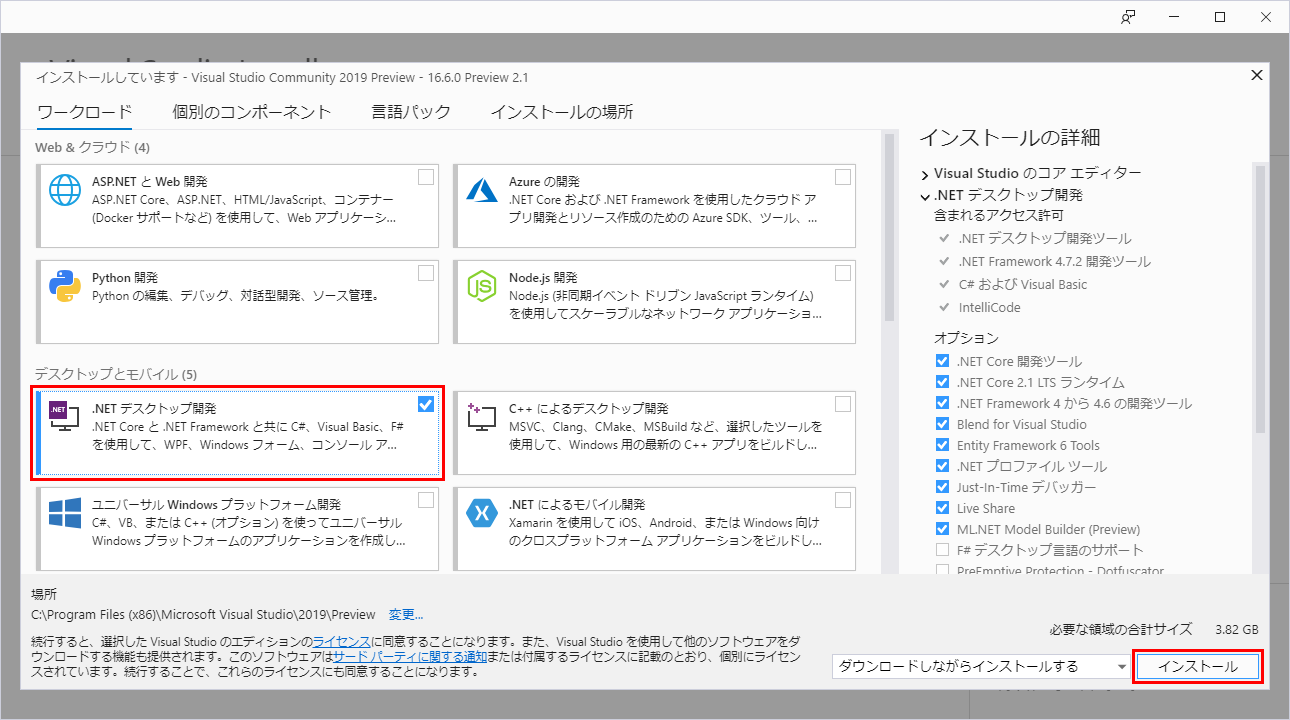Check the Node.js 開発 workload checkbox
1290x720 pixels.
(x=843, y=273)
